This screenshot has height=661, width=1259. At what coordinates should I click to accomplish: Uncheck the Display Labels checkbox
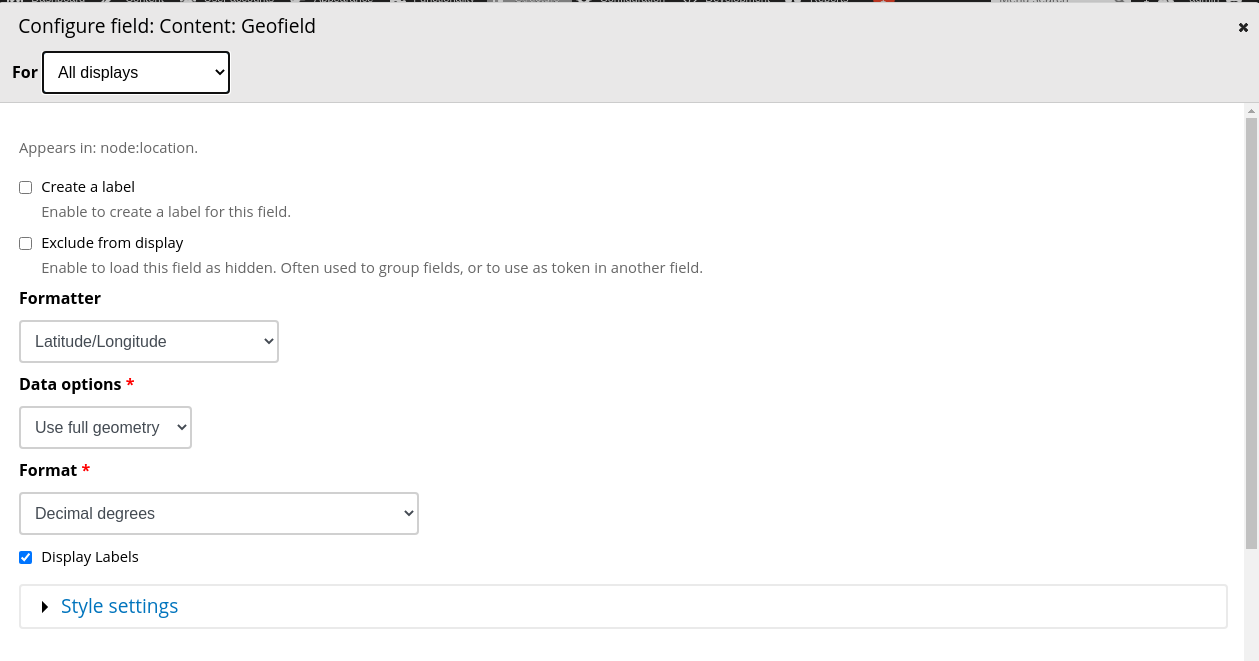[x=26, y=557]
